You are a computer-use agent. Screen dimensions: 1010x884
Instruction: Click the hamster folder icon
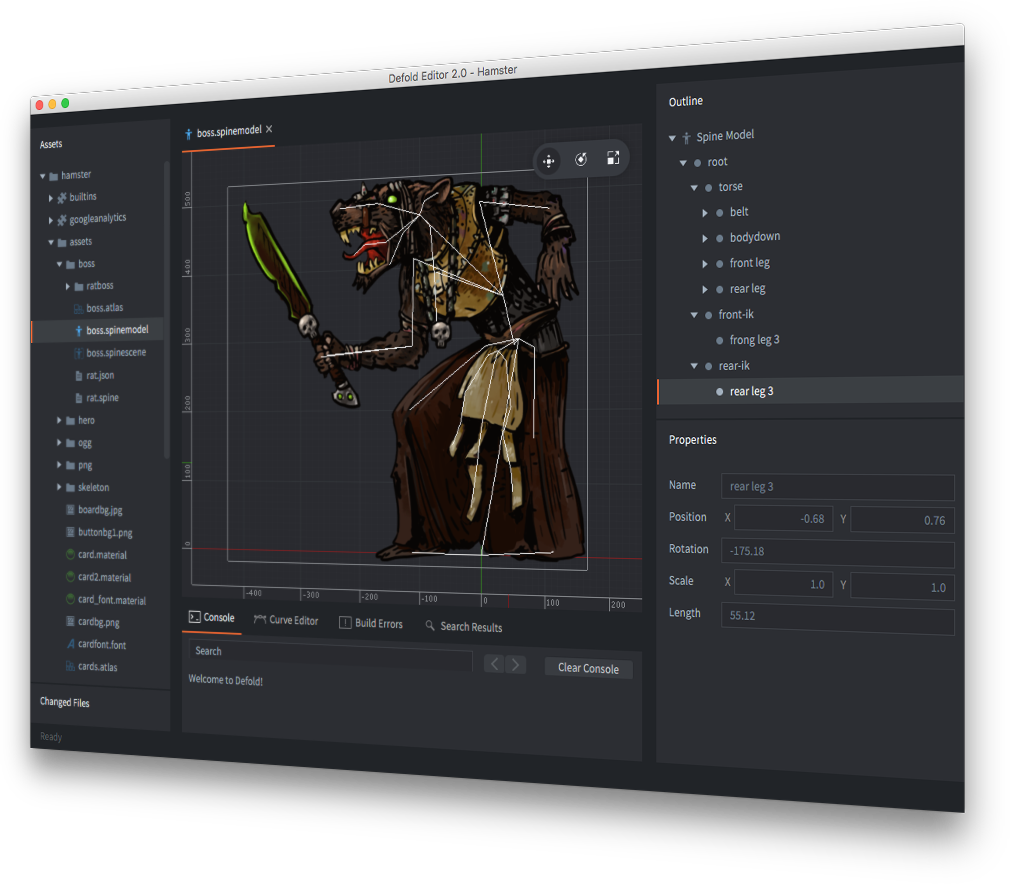pyautogui.click(x=53, y=176)
